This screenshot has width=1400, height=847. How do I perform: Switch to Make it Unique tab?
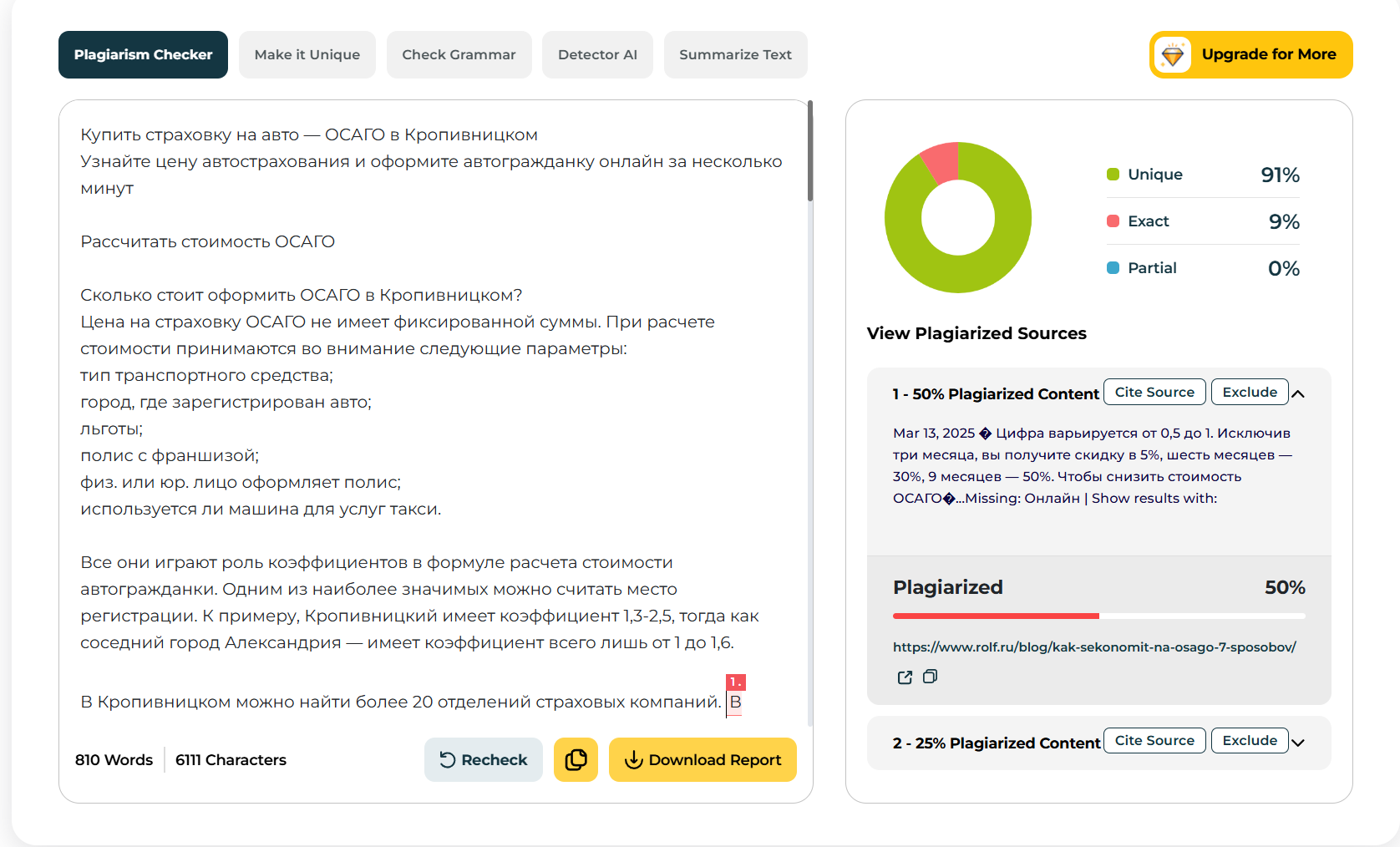[x=307, y=55]
